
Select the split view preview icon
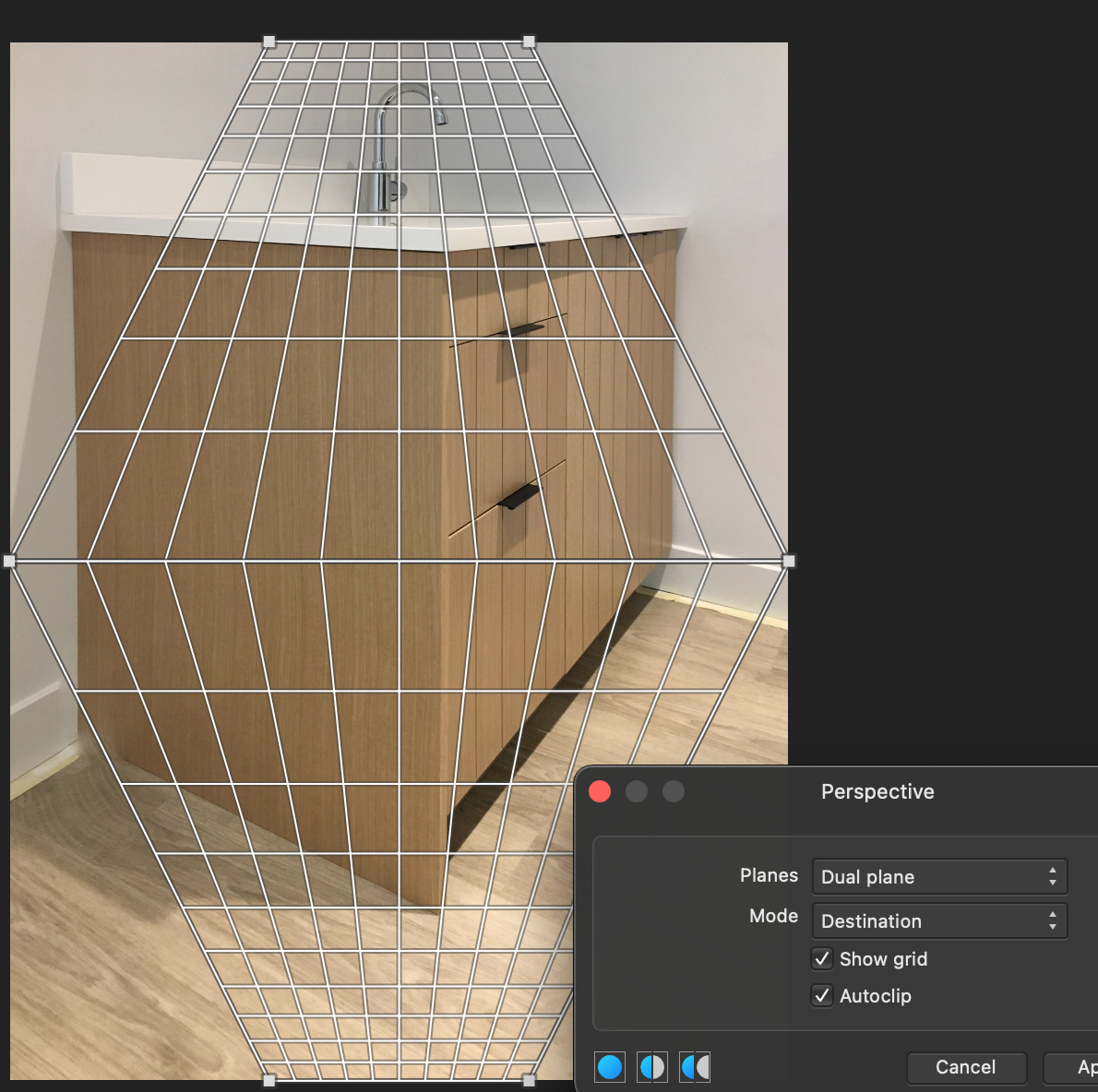(652, 1067)
